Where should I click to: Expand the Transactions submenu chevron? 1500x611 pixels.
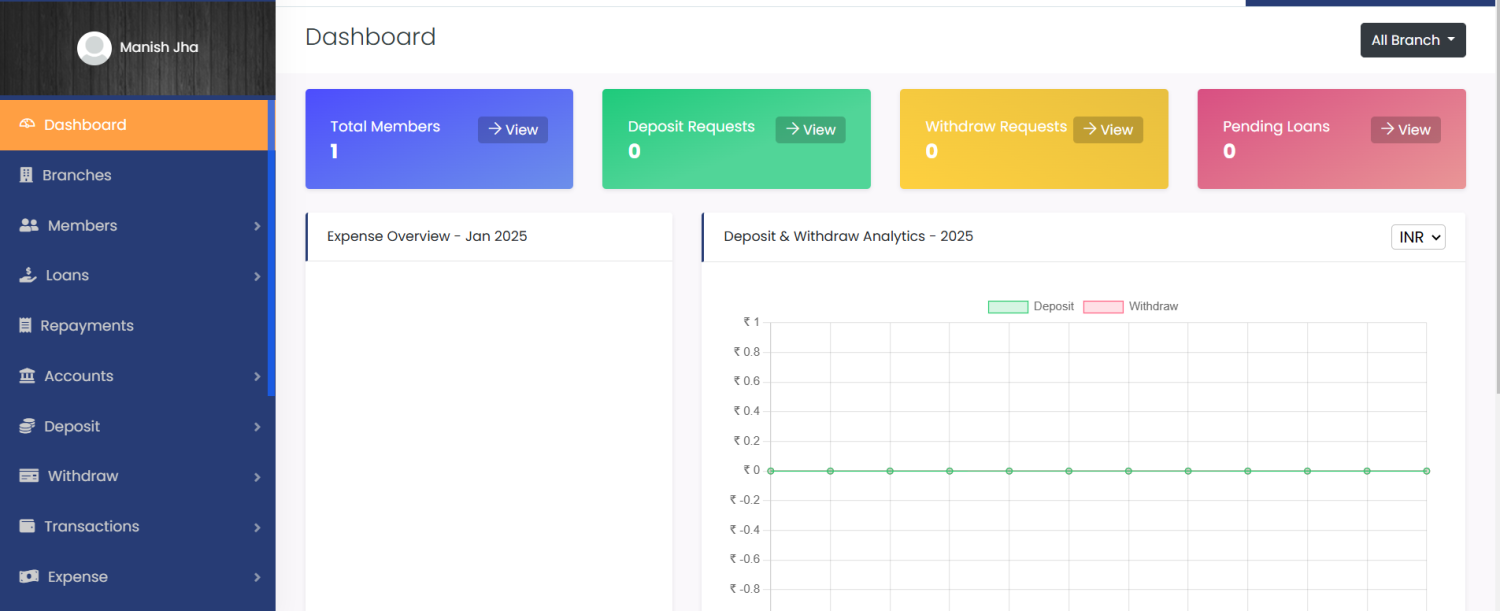pyautogui.click(x=257, y=527)
